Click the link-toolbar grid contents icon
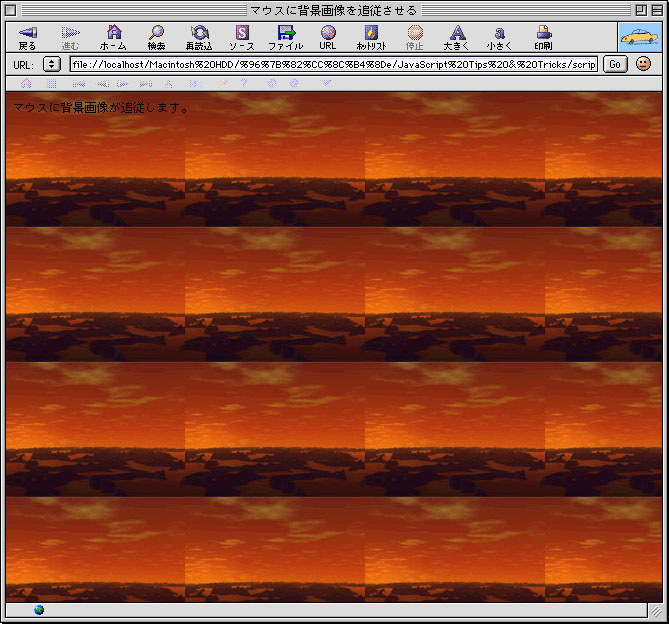This screenshot has width=669, height=624. (x=51, y=84)
